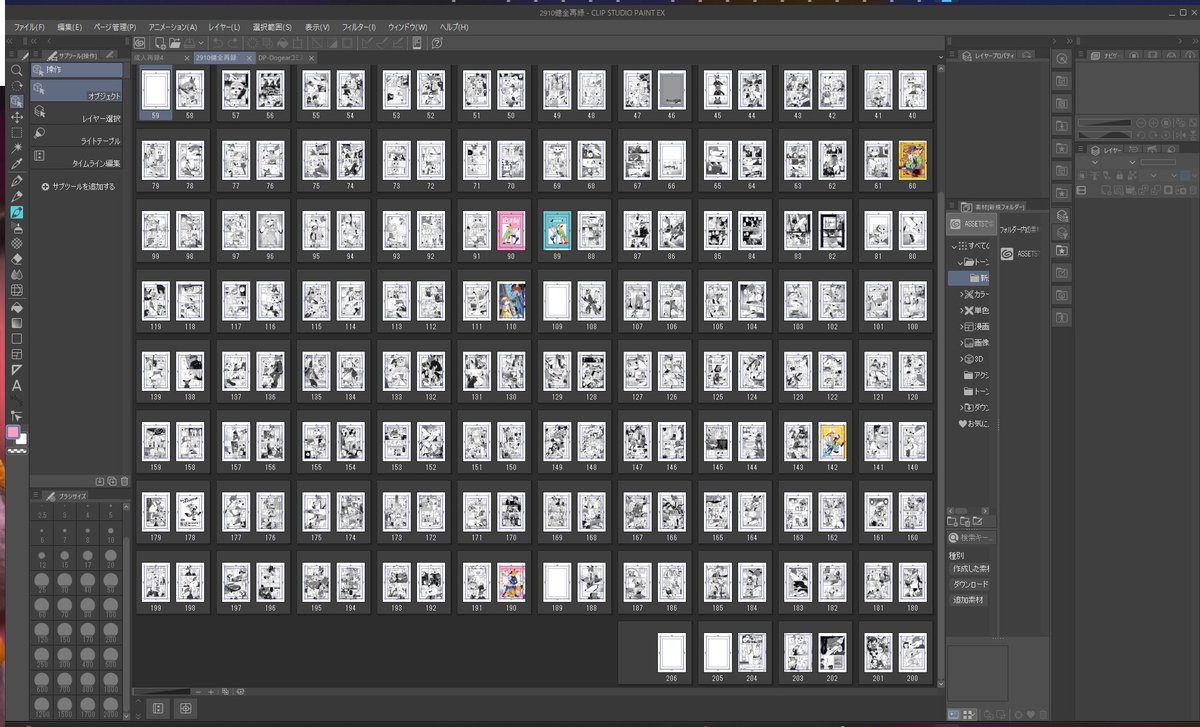Screen dimensions: 1200x727
Task: Select the rectangular Selection area tool
Action: [x=17, y=132]
